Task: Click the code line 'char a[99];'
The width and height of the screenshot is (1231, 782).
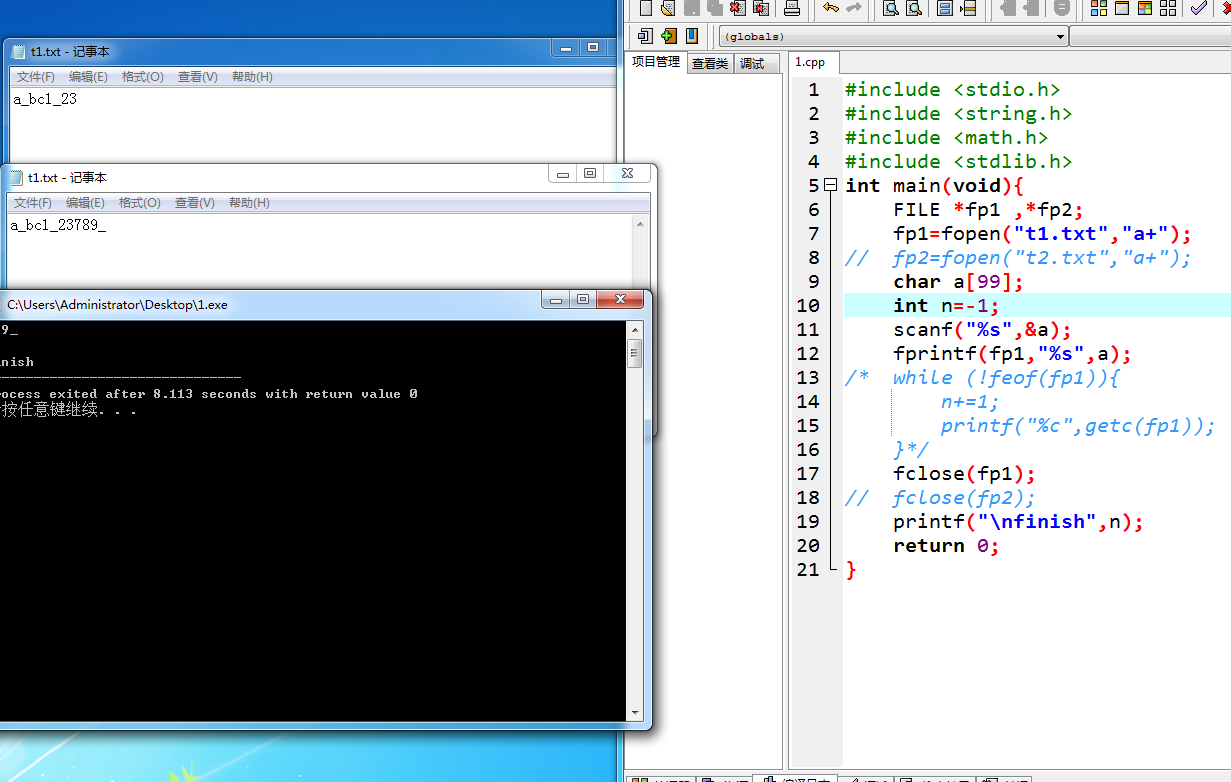Action: pos(958,281)
